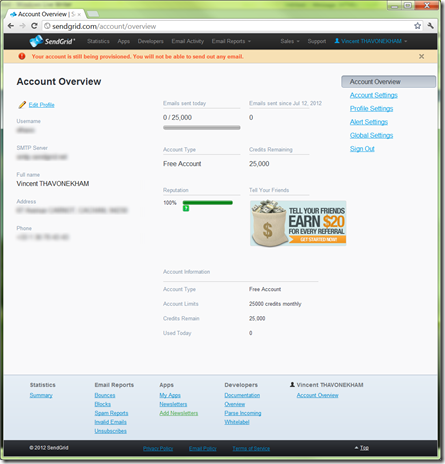The width and height of the screenshot is (445, 464).
Task: Expand the Vincent THAVONEKHAM user dropdown
Action: tap(371, 41)
